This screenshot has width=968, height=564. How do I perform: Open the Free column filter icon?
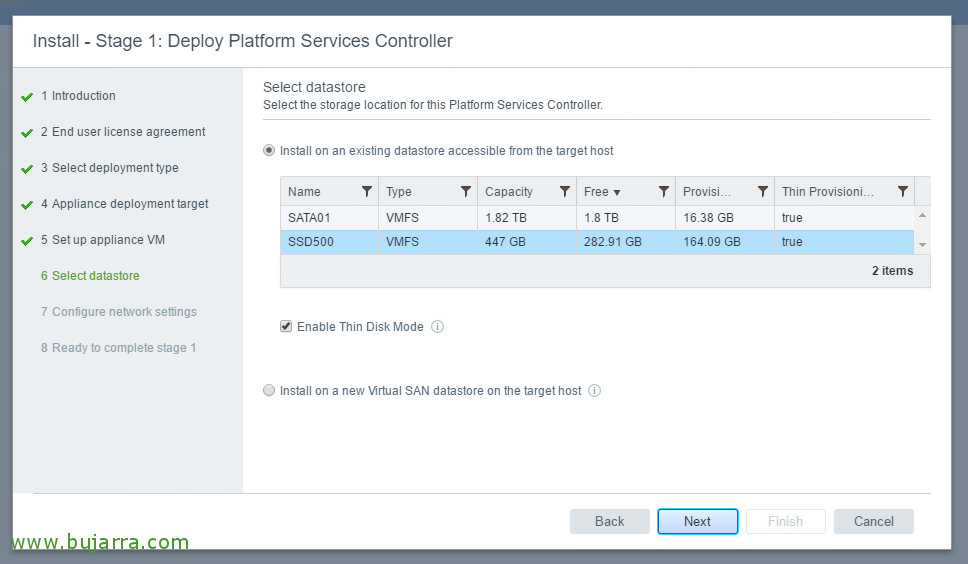tap(664, 192)
